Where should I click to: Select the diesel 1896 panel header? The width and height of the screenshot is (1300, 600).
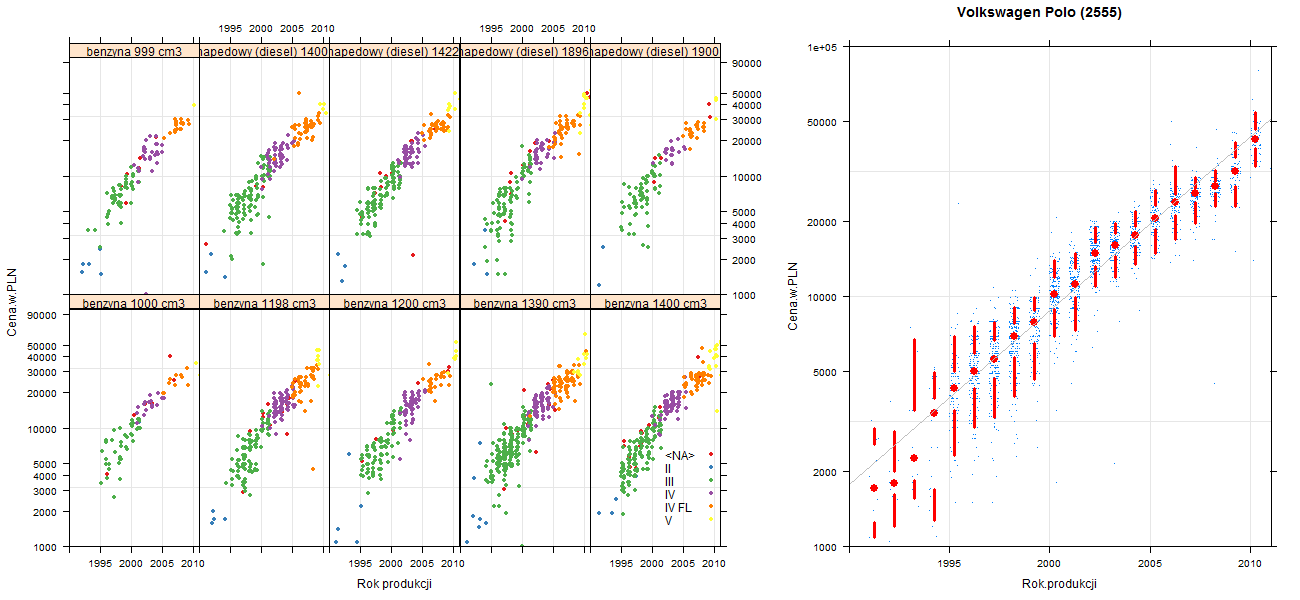coord(525,51)
